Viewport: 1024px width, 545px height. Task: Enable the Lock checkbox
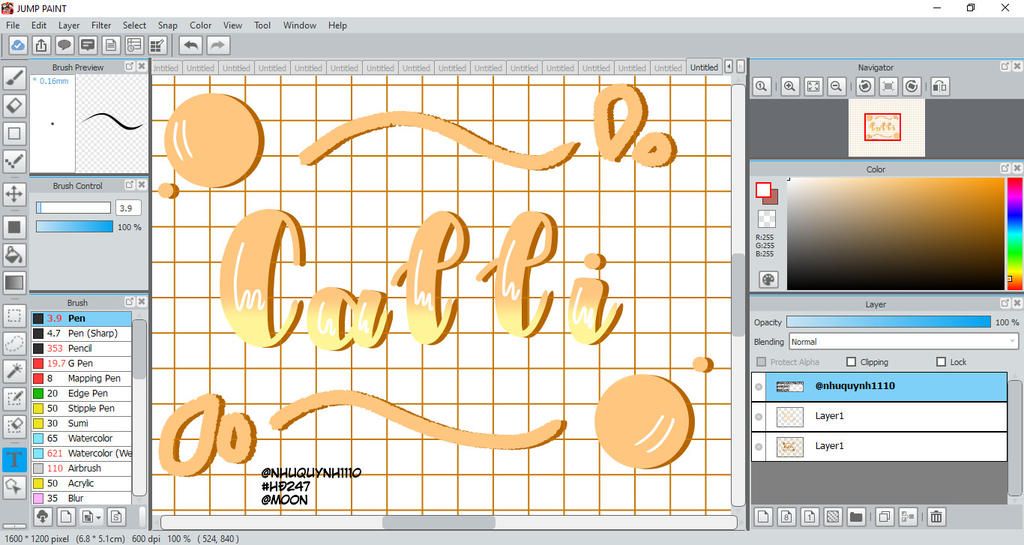click(941, 362)
